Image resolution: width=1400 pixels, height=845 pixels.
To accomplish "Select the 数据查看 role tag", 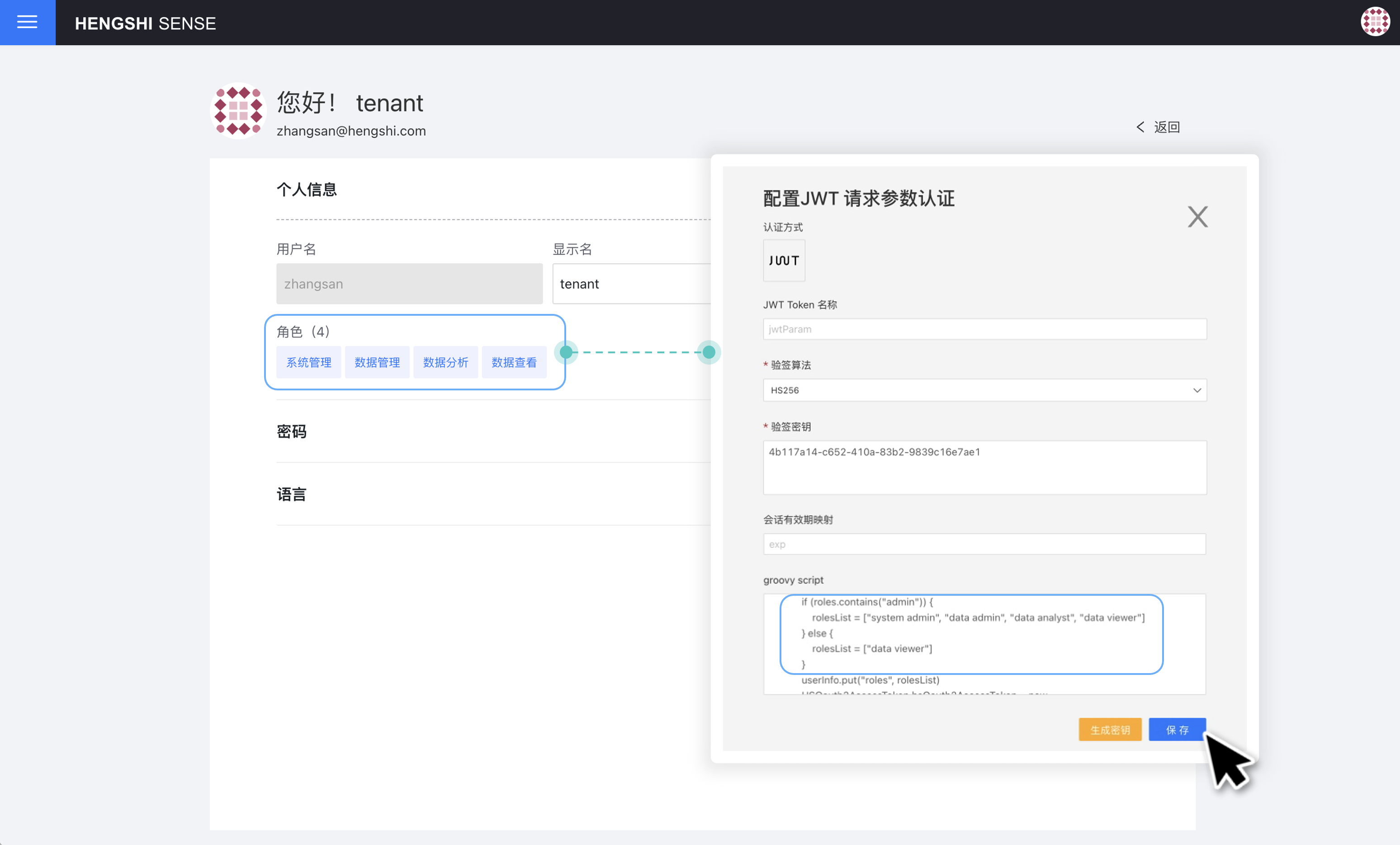I will coord(514,362).
